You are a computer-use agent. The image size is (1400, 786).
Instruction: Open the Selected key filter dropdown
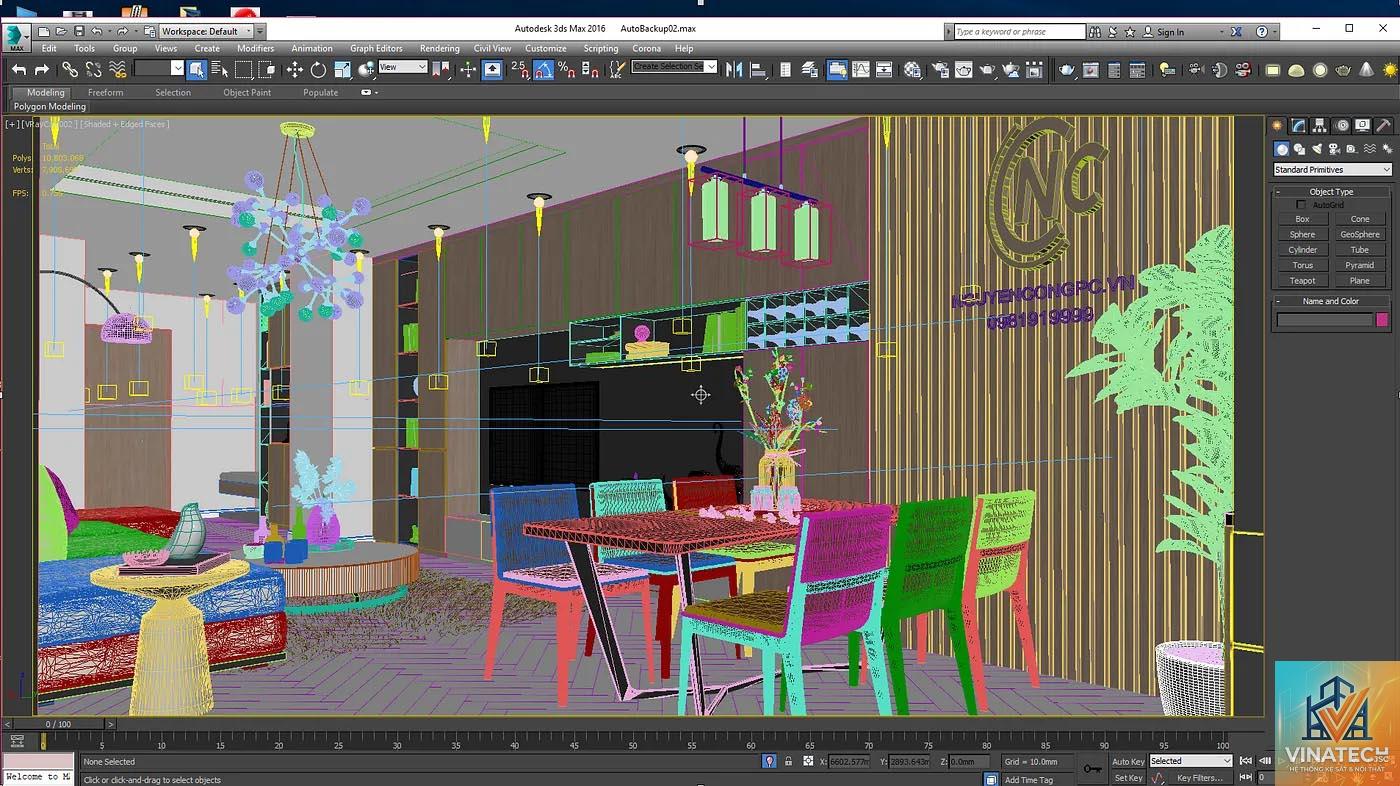(x=1190, y=761)
